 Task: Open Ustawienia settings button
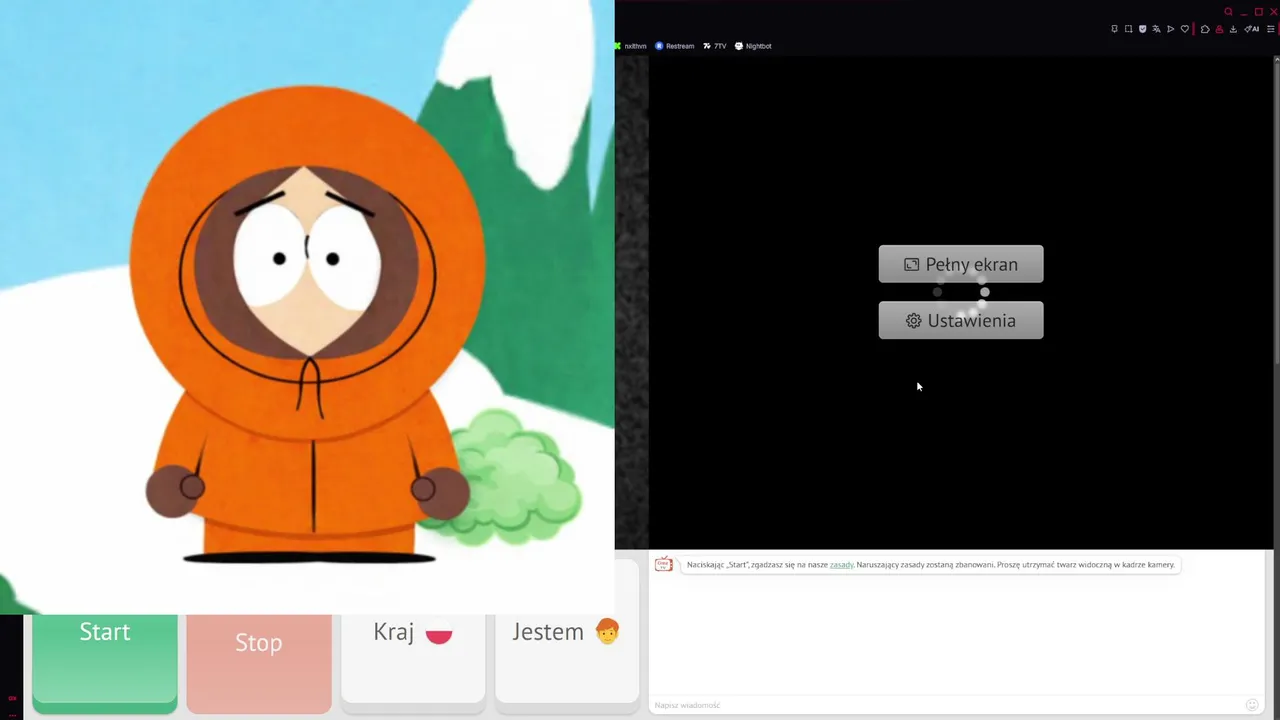pos(961,320)
